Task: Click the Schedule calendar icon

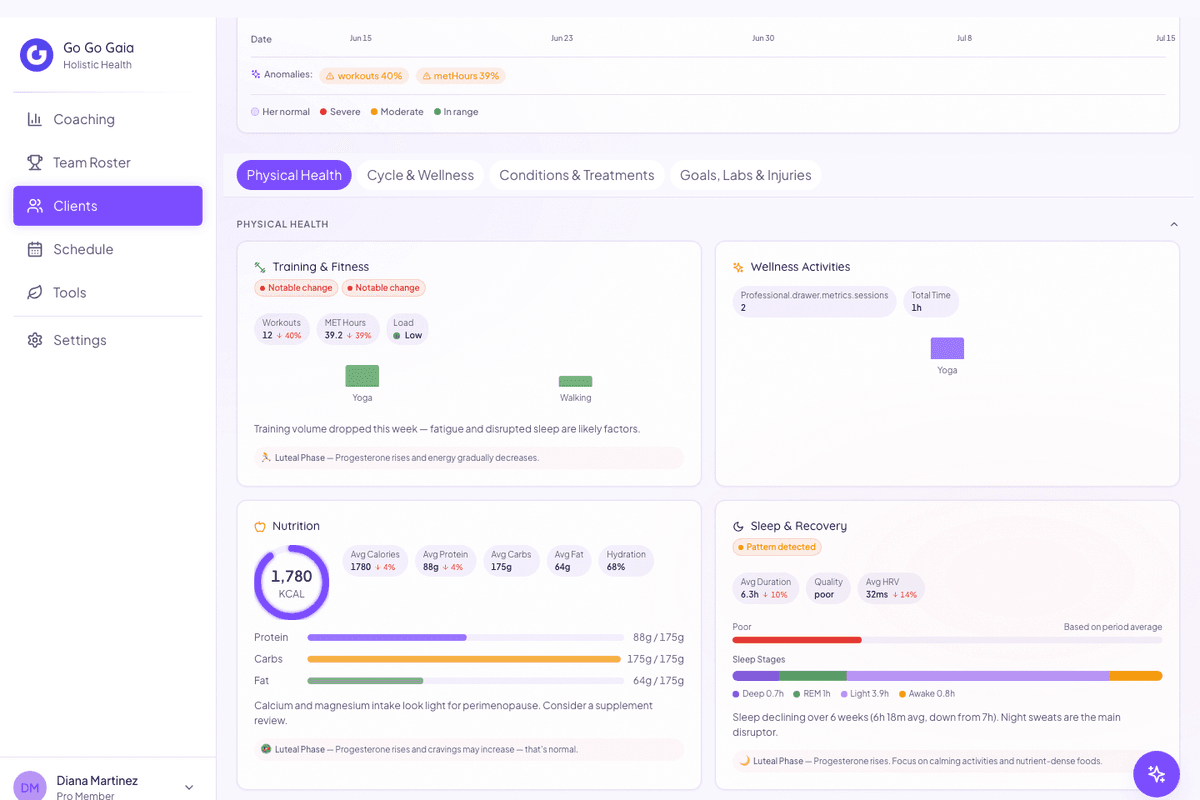Action: tap(34, 249)
